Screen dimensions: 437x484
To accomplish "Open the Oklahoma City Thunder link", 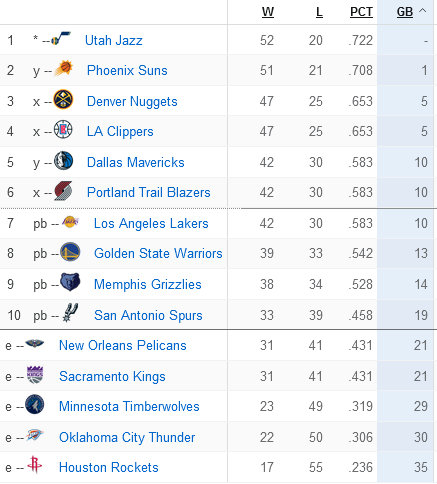I will point(127,437).
